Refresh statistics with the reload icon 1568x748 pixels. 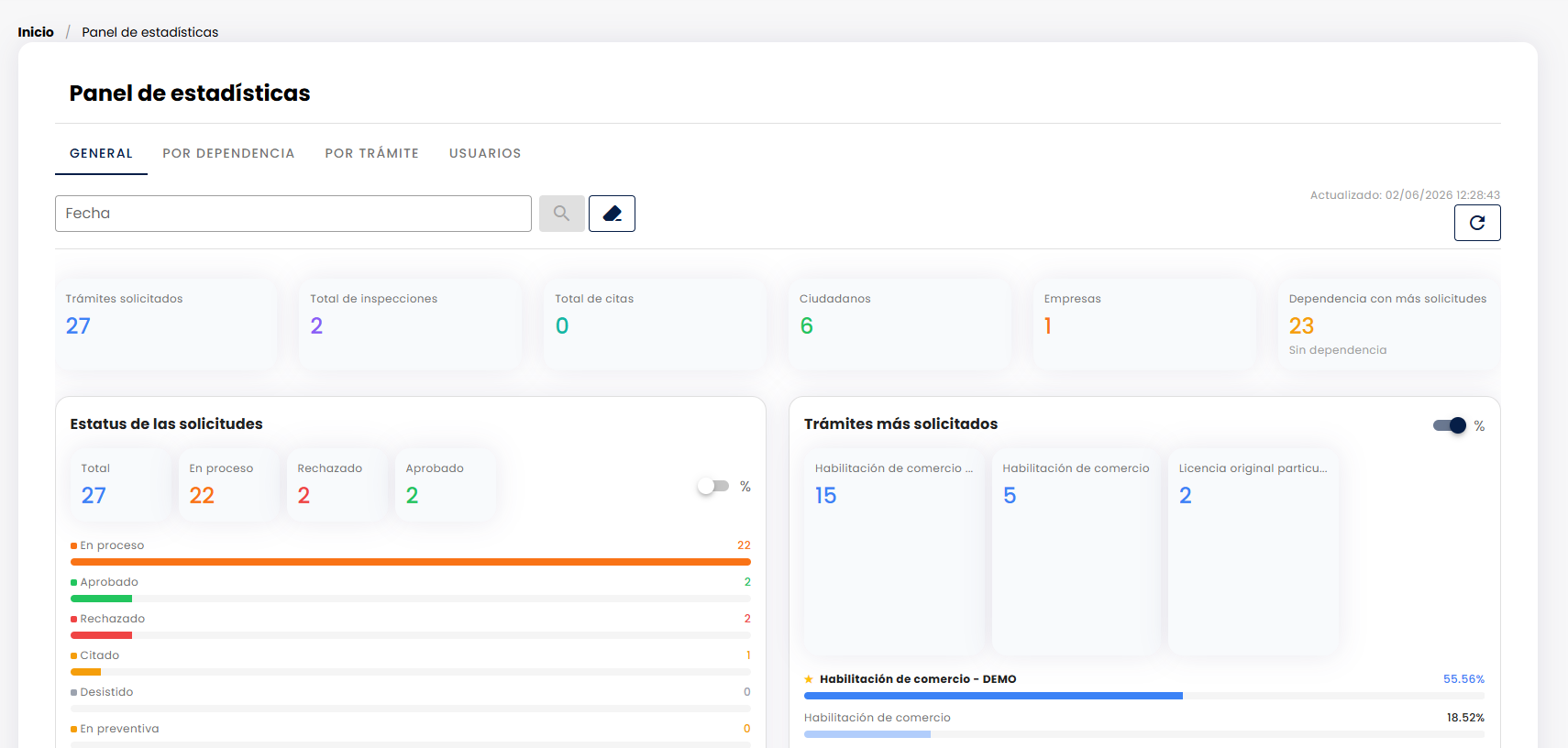(x=1477, y=223)
